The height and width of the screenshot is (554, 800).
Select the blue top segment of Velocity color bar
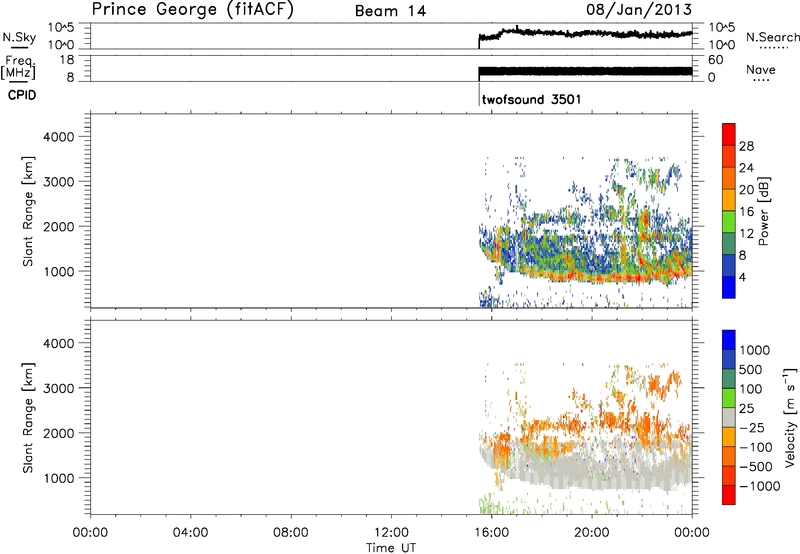pyautogui.click(x=729, y=340)
